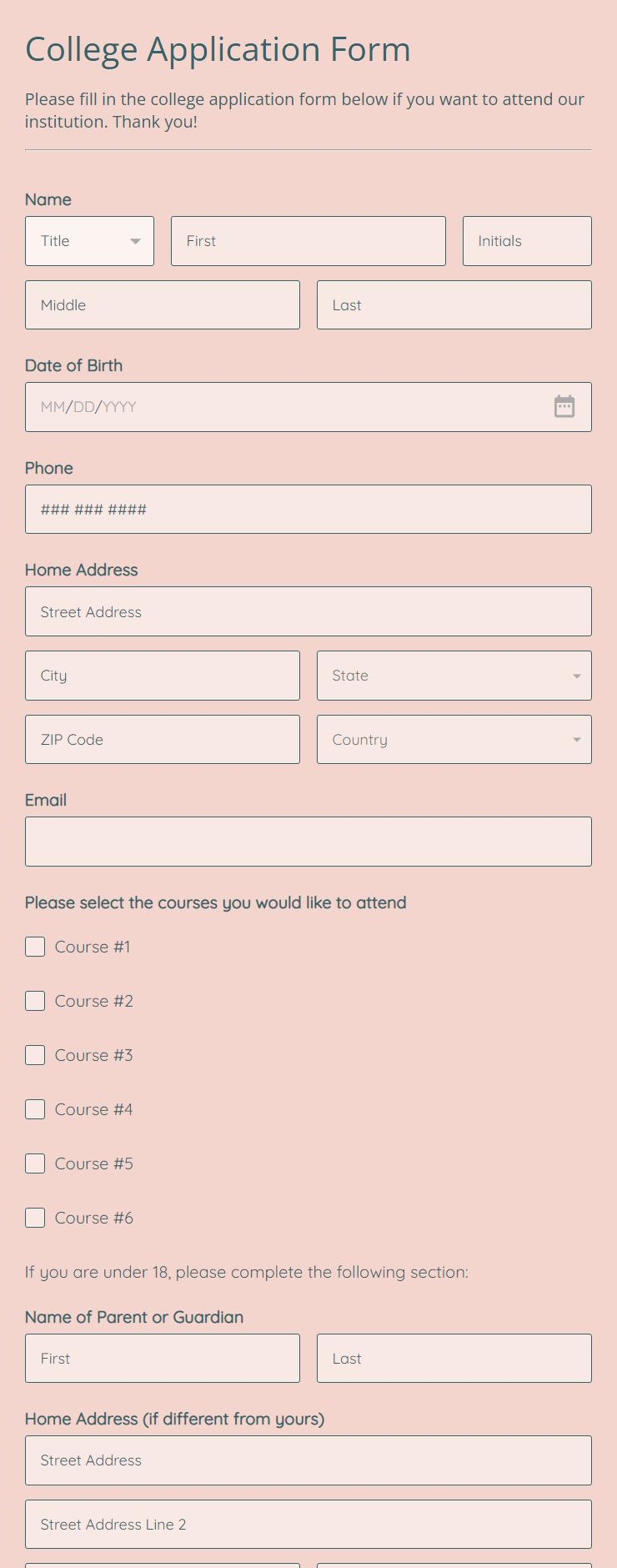Click the ZIP Code field

pyautogui.click(x=162, y=739)
